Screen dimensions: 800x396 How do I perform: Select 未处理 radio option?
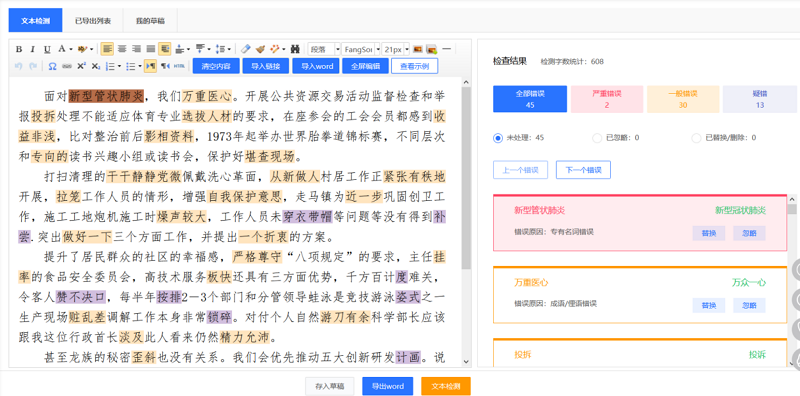[498, 138]
